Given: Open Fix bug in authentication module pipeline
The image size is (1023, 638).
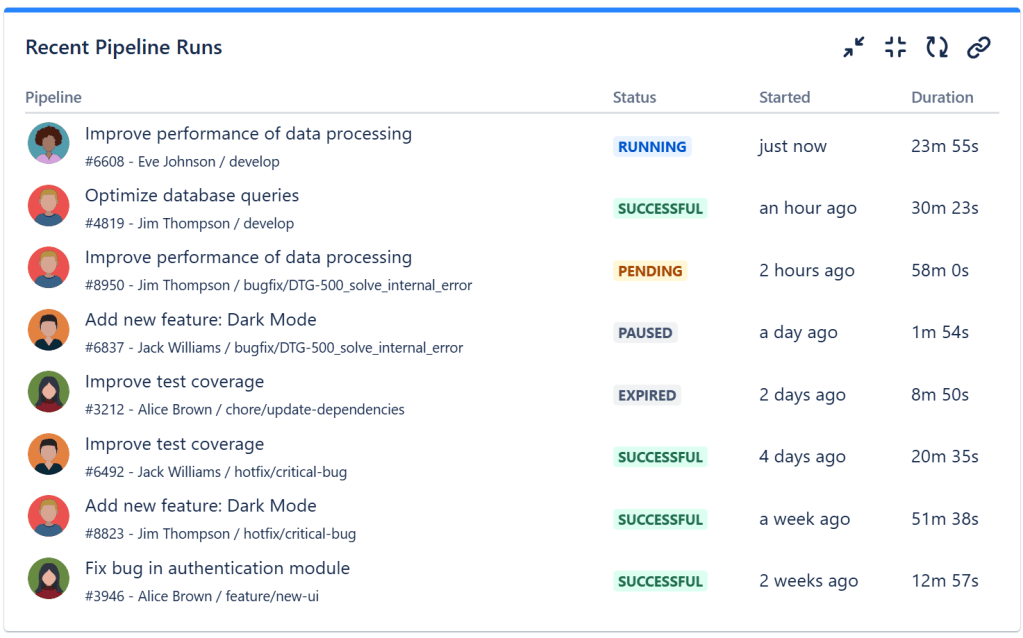Looking at the screenshot, I should click(x=217, y=568).
